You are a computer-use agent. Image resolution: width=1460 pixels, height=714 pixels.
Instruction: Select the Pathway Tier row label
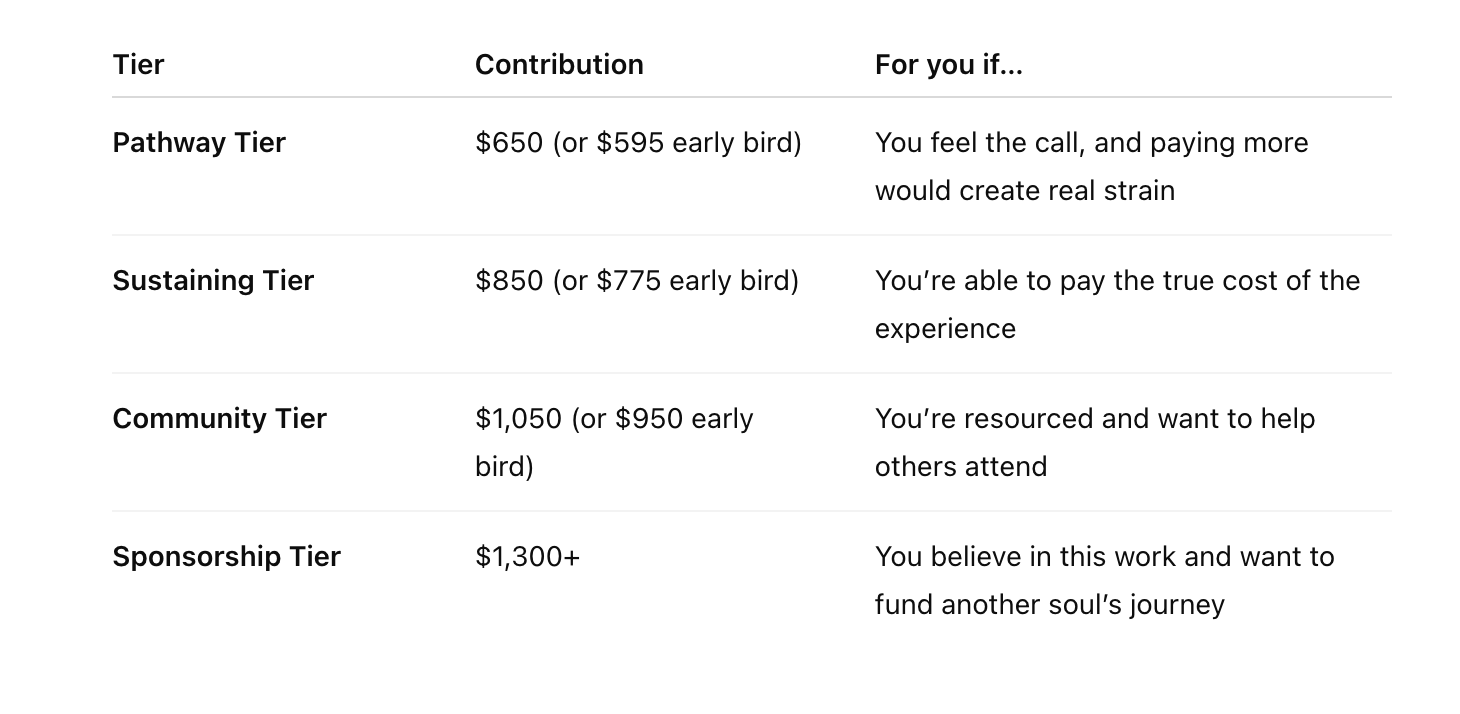point(199,143)
